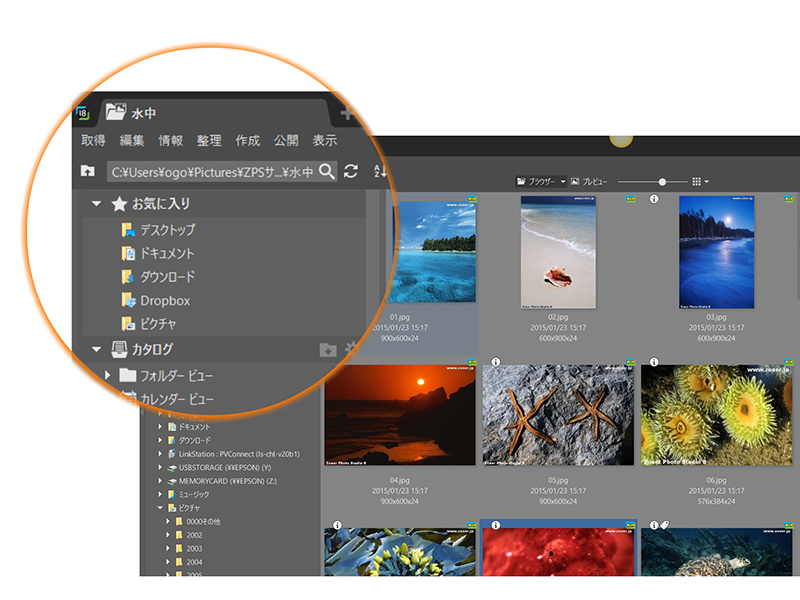Click the MEMORYCARD drive icon

(x=172, y=481)
